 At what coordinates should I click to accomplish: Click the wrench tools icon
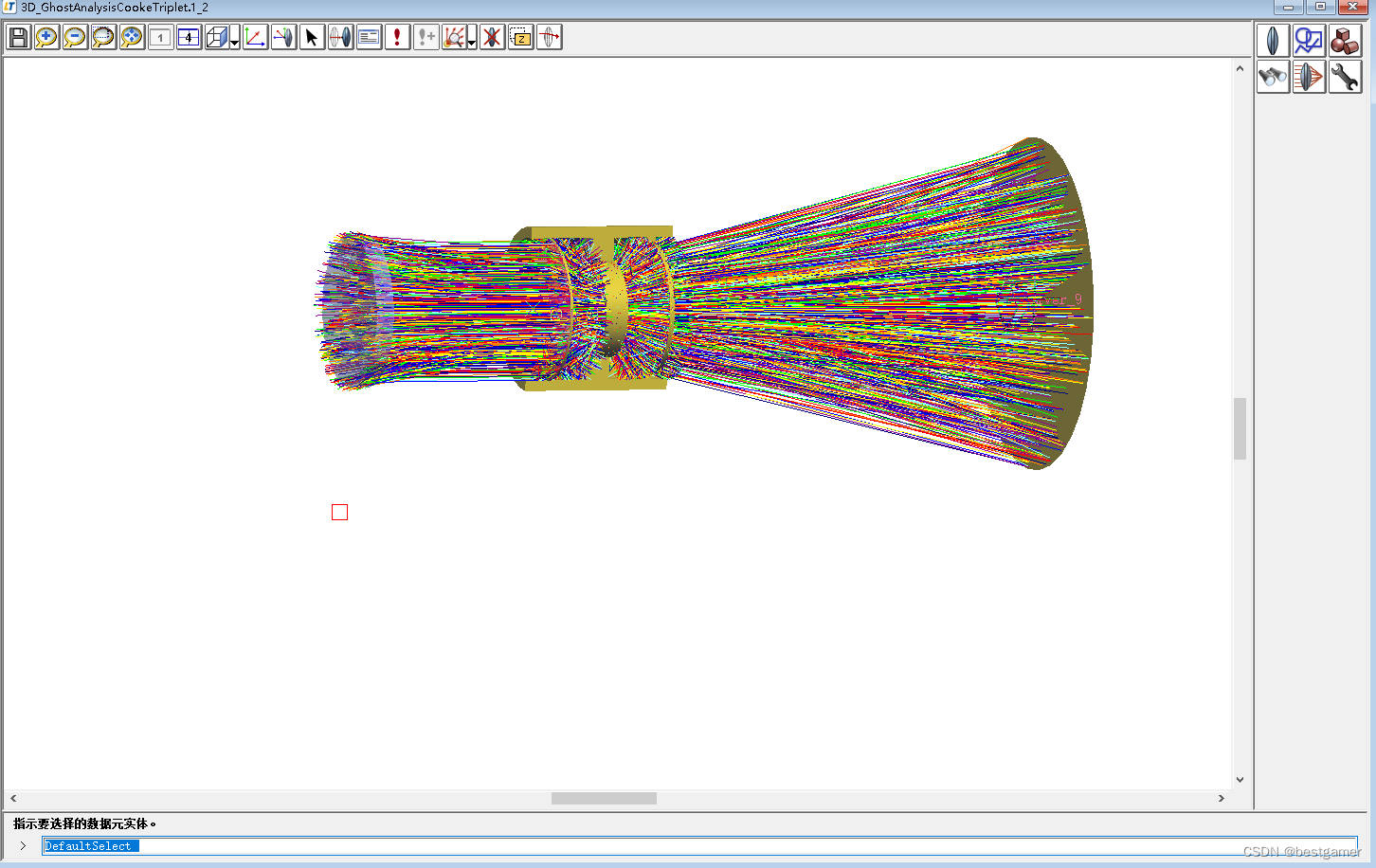(1345, 77)
